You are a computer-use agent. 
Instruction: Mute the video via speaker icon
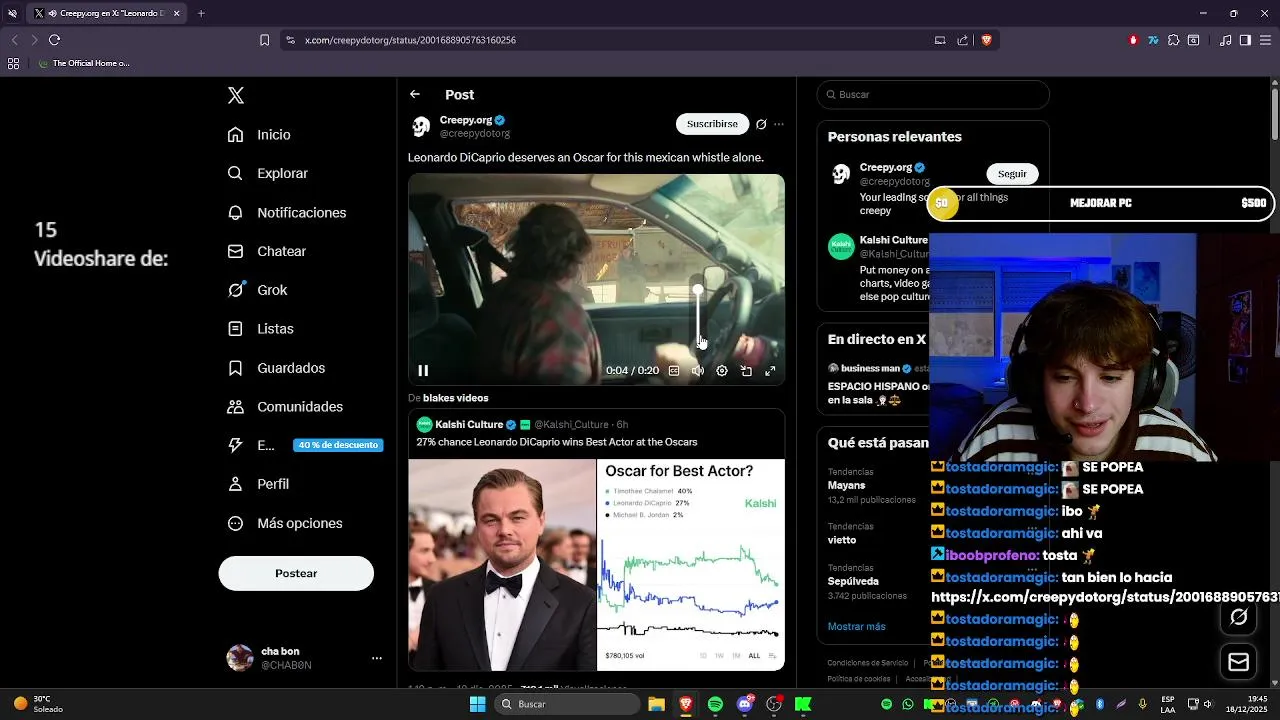698,371
